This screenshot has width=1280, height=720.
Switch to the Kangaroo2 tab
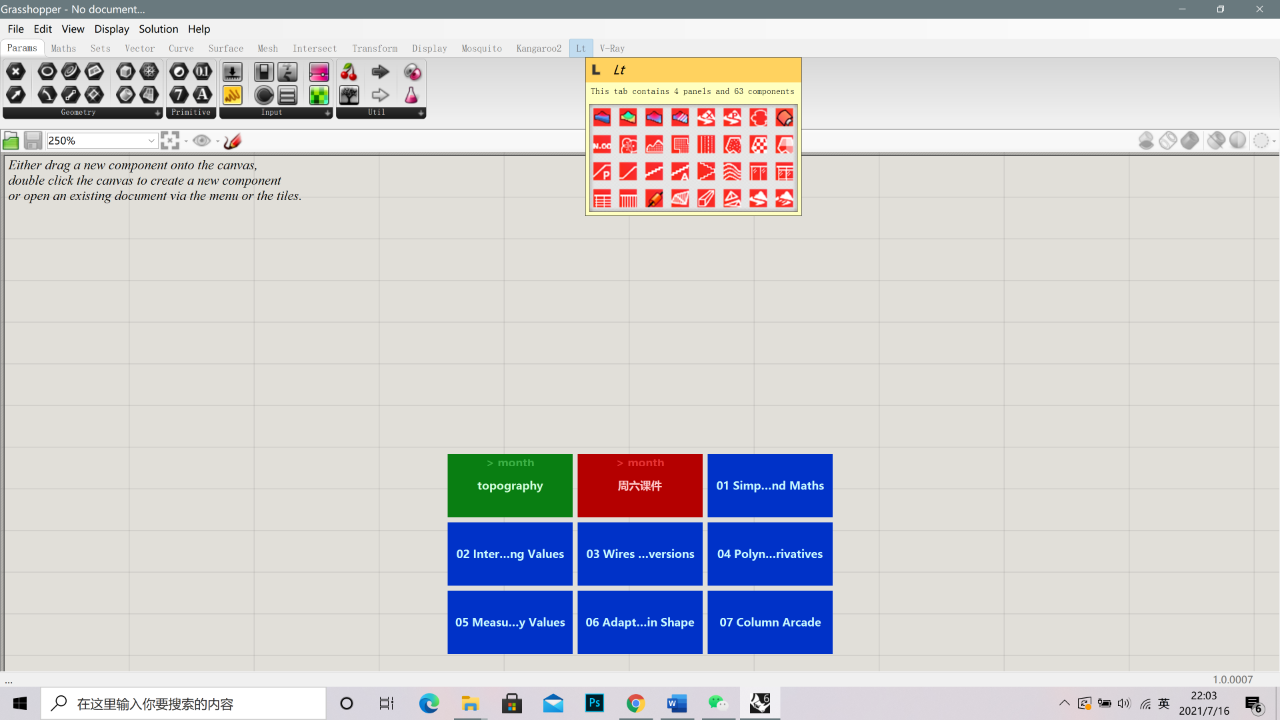(539, 48)
